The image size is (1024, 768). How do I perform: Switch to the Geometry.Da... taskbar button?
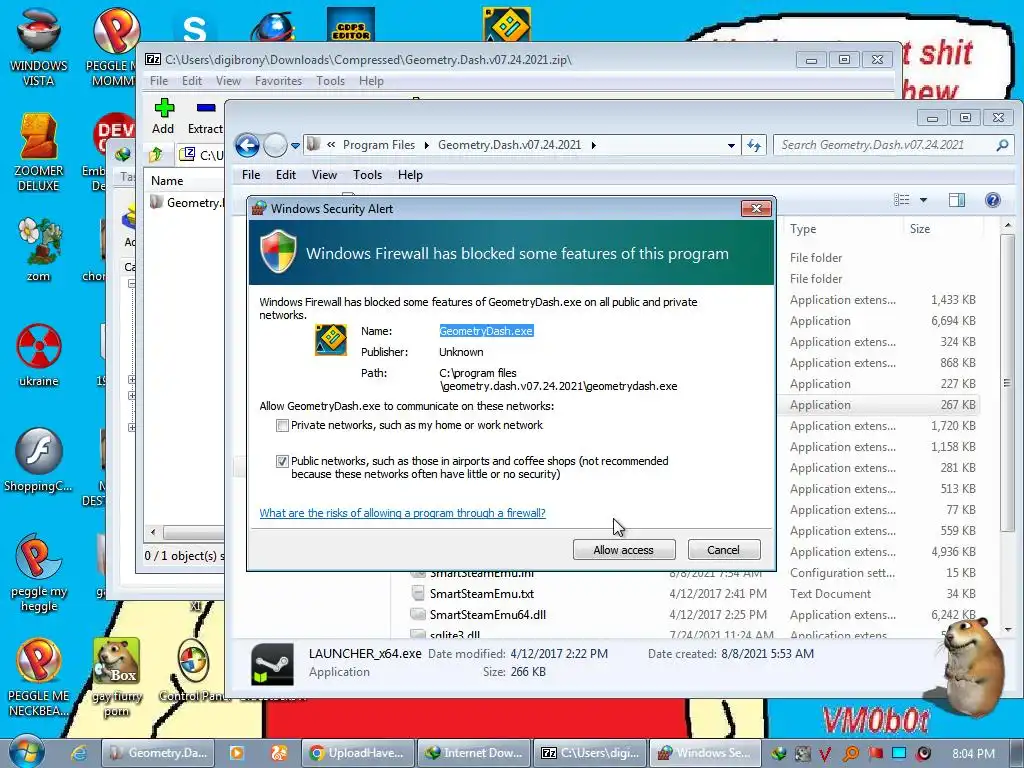click(x=158, y=753)
